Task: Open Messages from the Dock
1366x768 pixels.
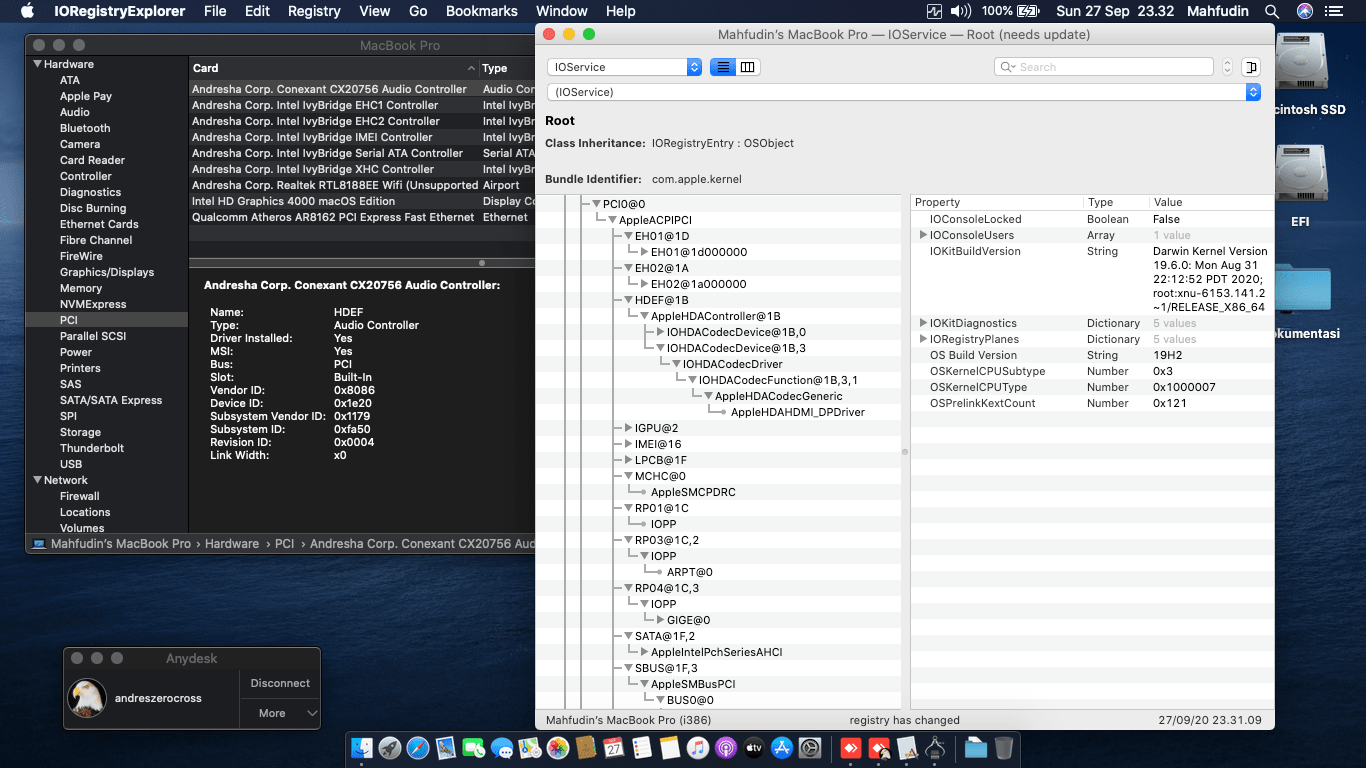Action: tap(502, 747)
